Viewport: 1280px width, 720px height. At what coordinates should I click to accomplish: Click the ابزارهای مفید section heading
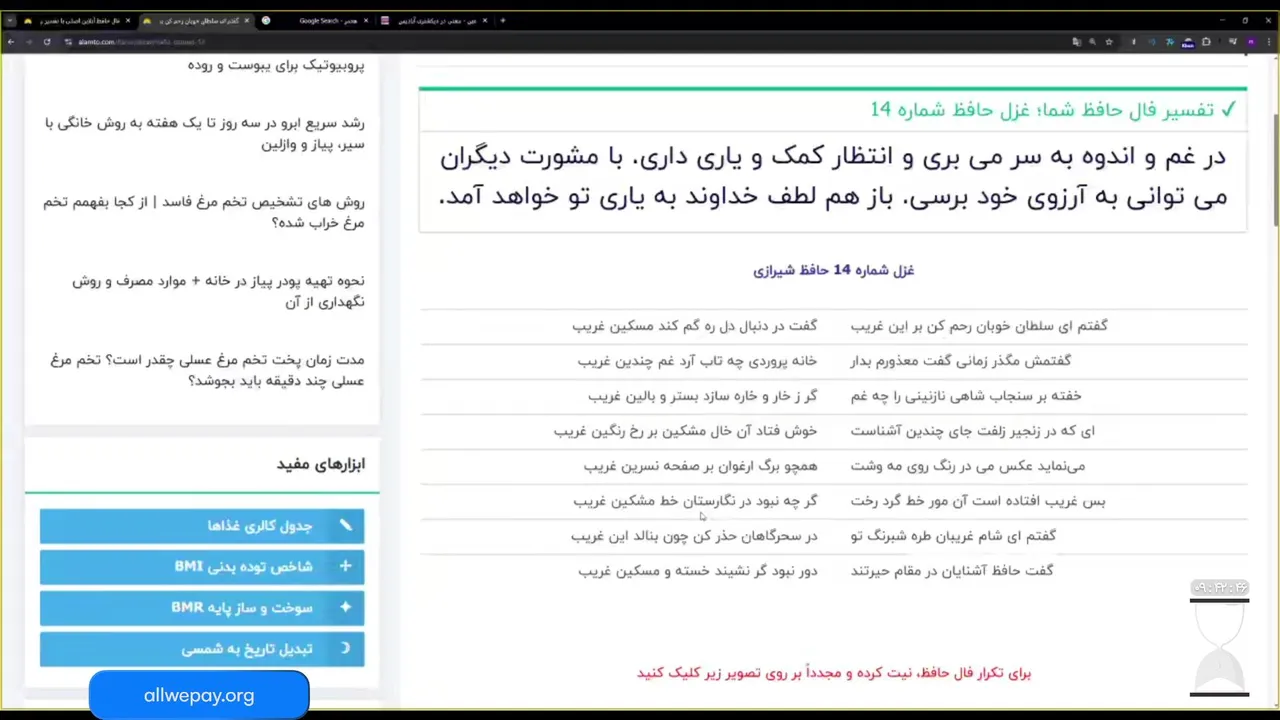tap(321, 464)
